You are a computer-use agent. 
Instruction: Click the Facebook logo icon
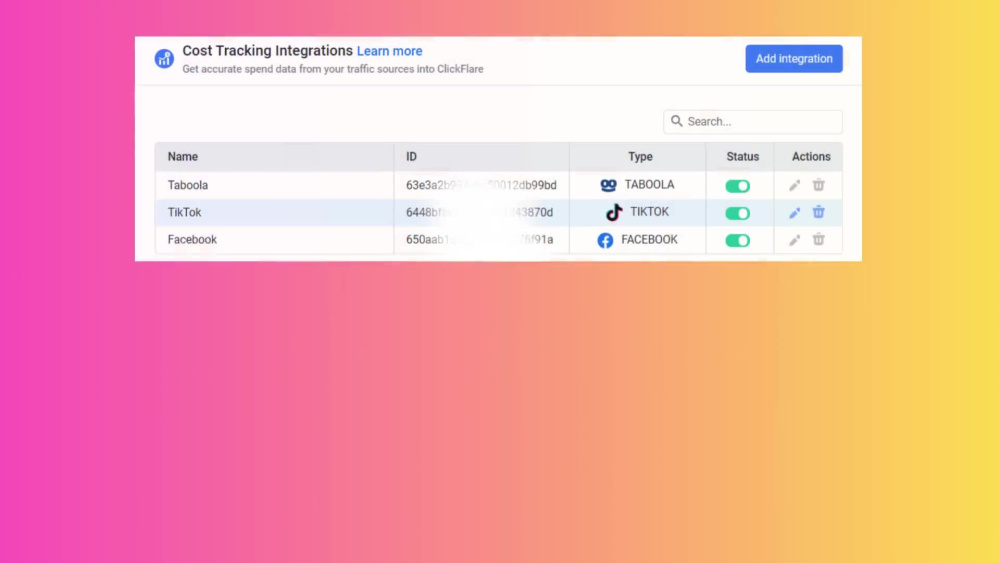(605, 240)
